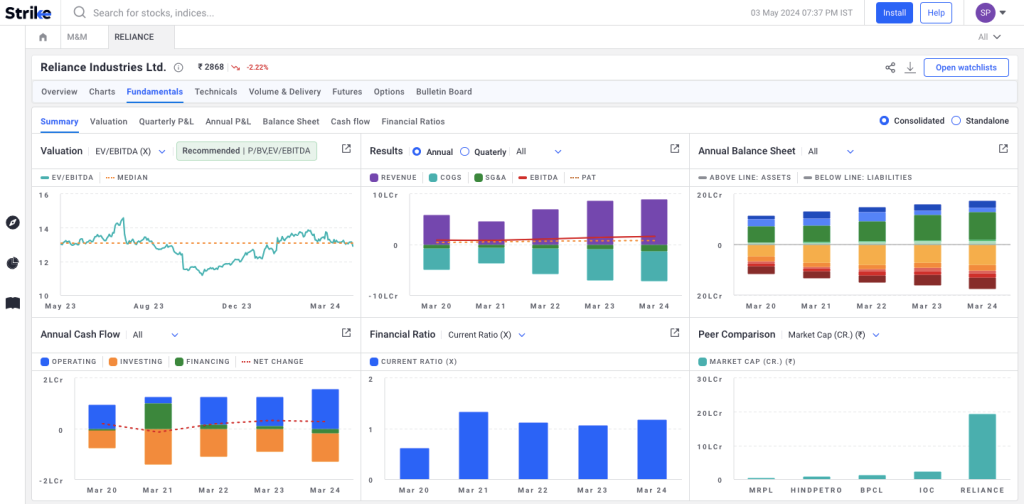Open the Balance Sheet sub-tab
This screenshot has height=504, width=1024.
click(290, 122)
